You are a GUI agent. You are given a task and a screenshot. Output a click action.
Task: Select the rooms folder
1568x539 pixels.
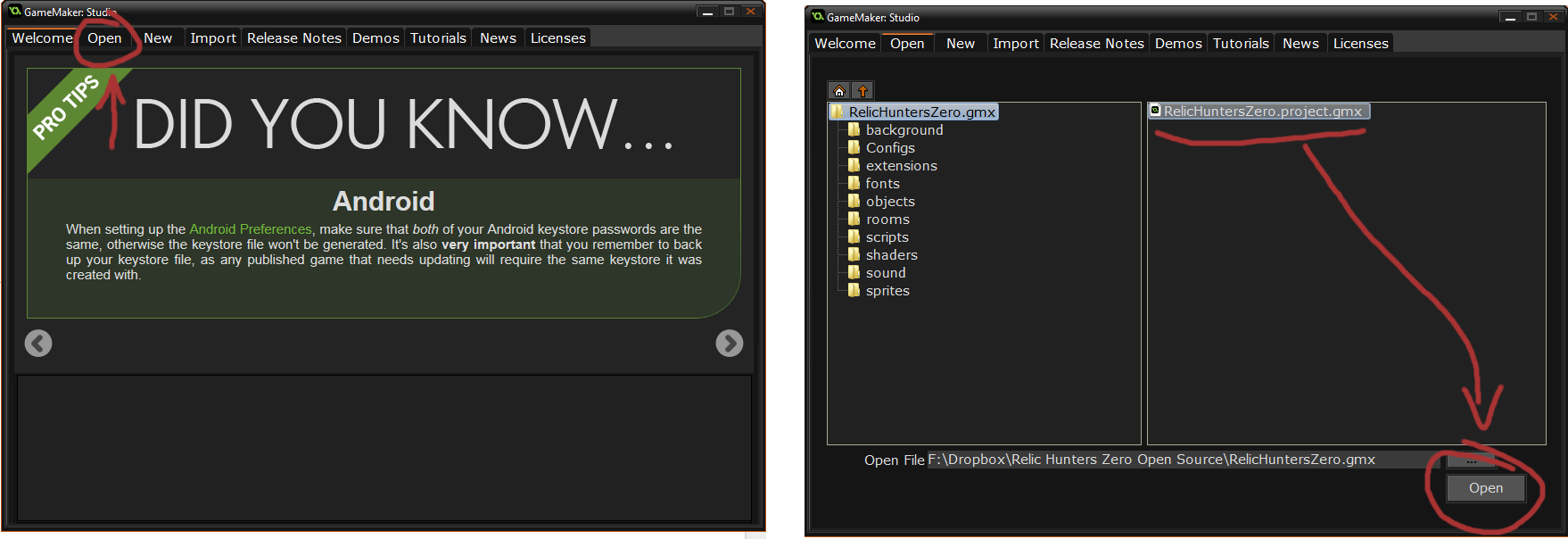click(x=887, y=220)
